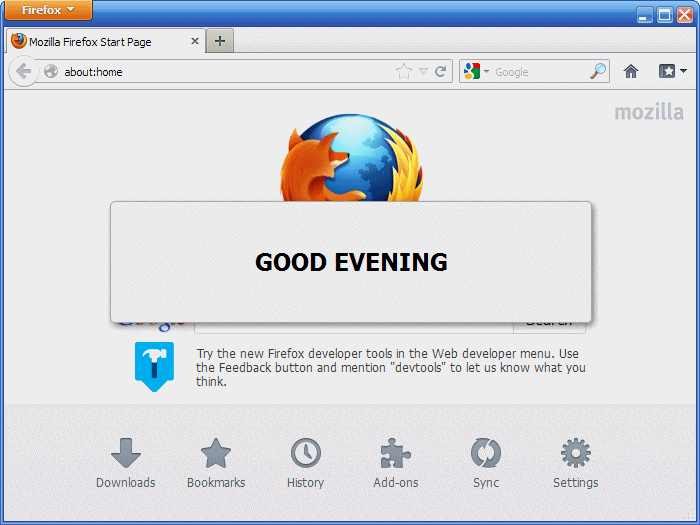
Task: Close the Firefox window
Action: tap(685, 15)
